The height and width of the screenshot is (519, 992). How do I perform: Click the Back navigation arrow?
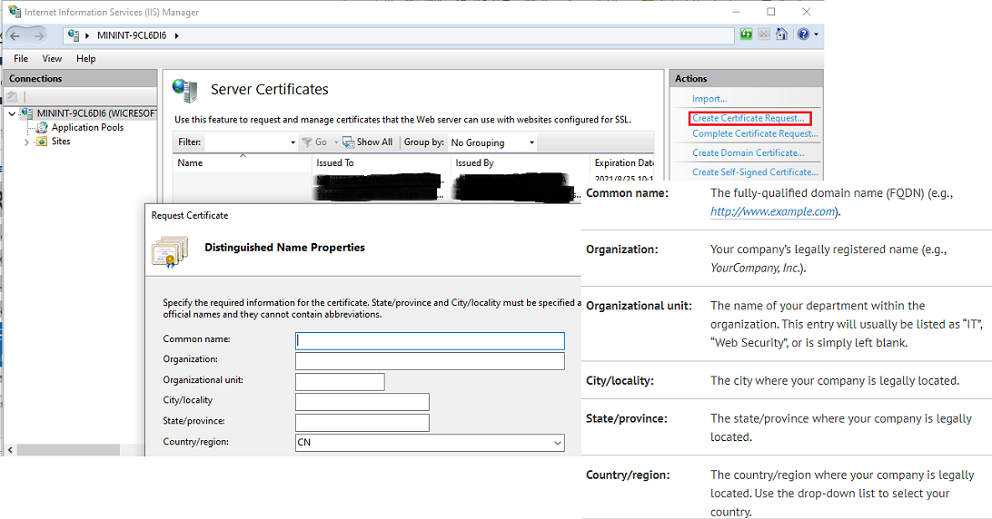(15, 35)
